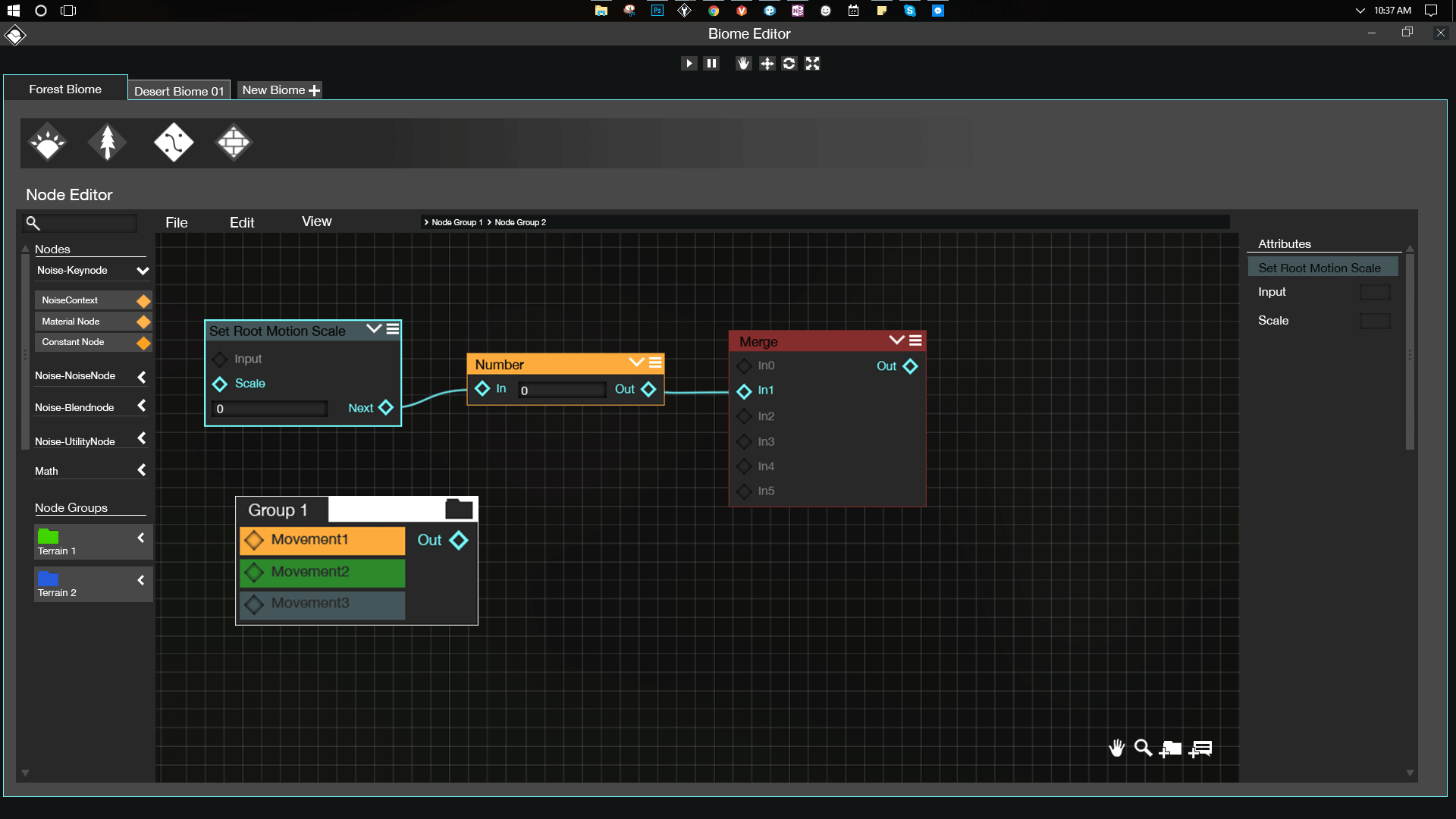The image size is (1456, 819).
Task: Toggle the Movement1 diamond connector
Action: pos(254,540)
